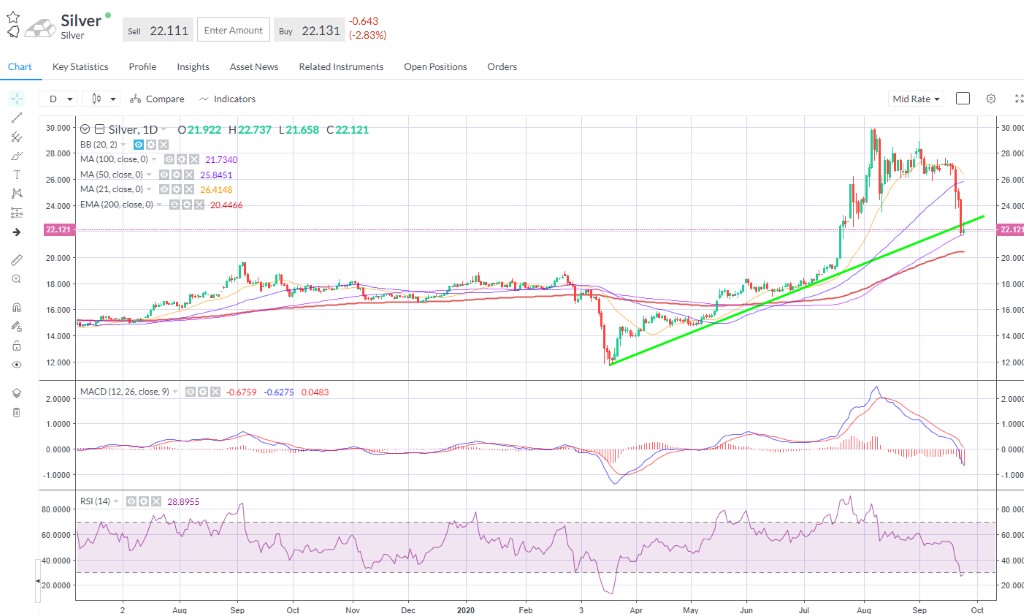Viewport: 1024px width, 614px height.
Task: Open the Indicators menu
Action: click(227, 99)
